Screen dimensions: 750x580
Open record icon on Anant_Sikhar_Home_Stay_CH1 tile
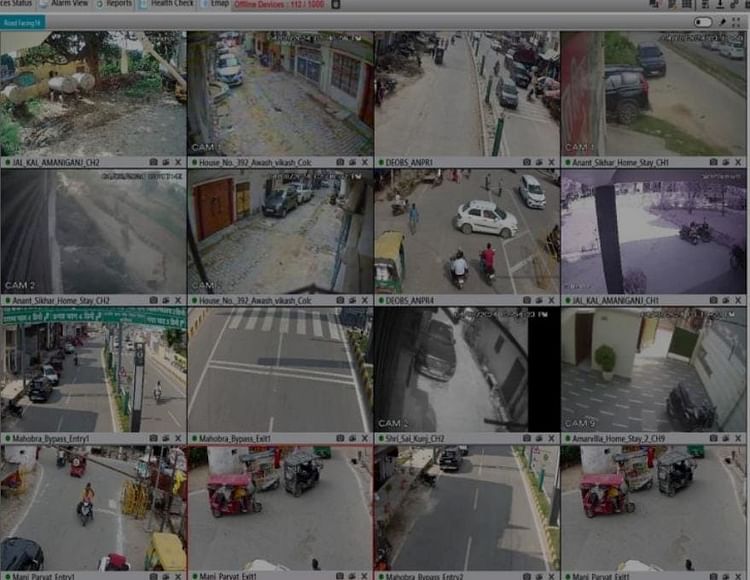pyautogui.click(x=726, y=161)
